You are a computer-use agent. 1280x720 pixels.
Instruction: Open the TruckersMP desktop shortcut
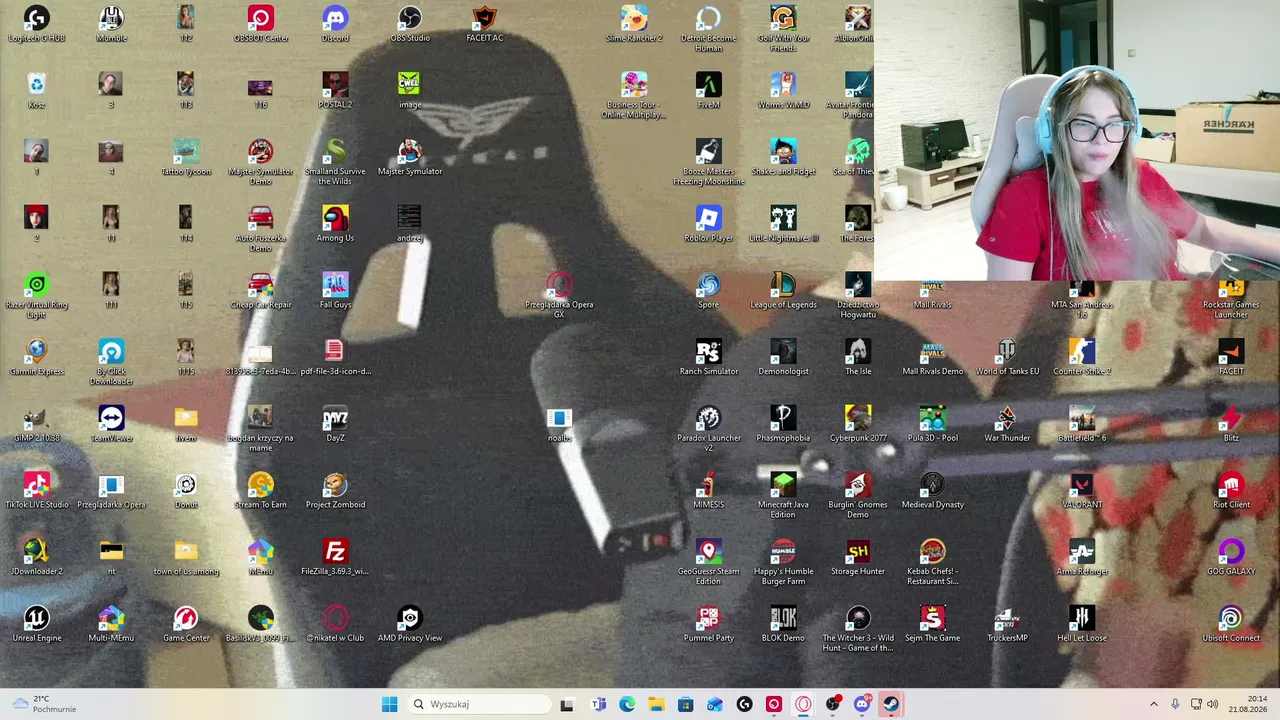(1007, 625)
